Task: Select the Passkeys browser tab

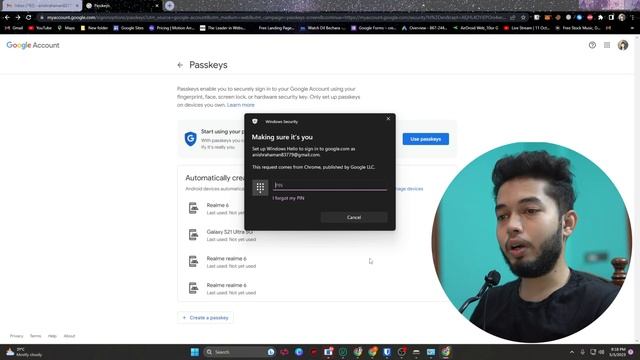Action: 121,6
